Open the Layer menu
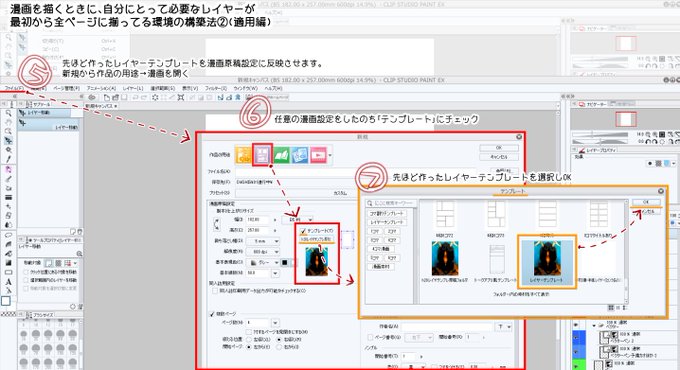 pyautogui.click(x=133, y=88)
